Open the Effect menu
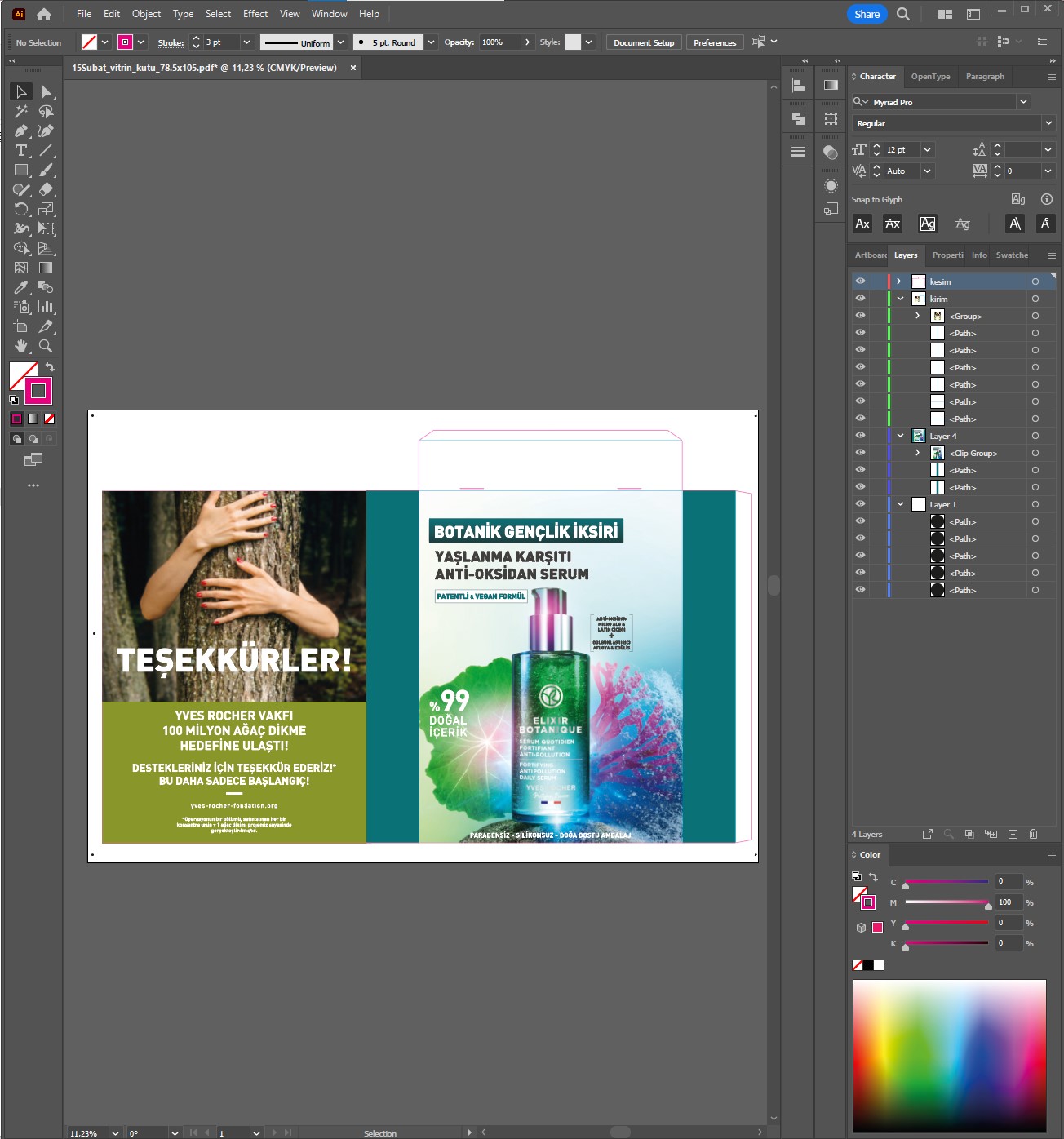Viewport: 1064px width, 1139px height. coord(255,14)
